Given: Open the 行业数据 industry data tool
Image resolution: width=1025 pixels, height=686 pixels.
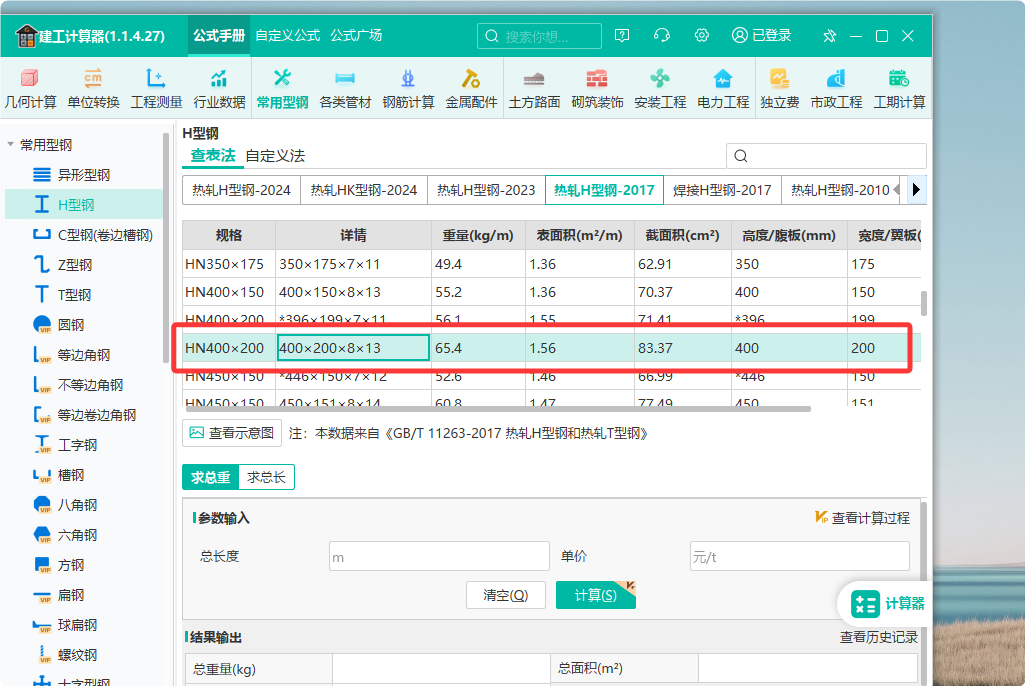Looking at the screenshot, I should [219, 88].
